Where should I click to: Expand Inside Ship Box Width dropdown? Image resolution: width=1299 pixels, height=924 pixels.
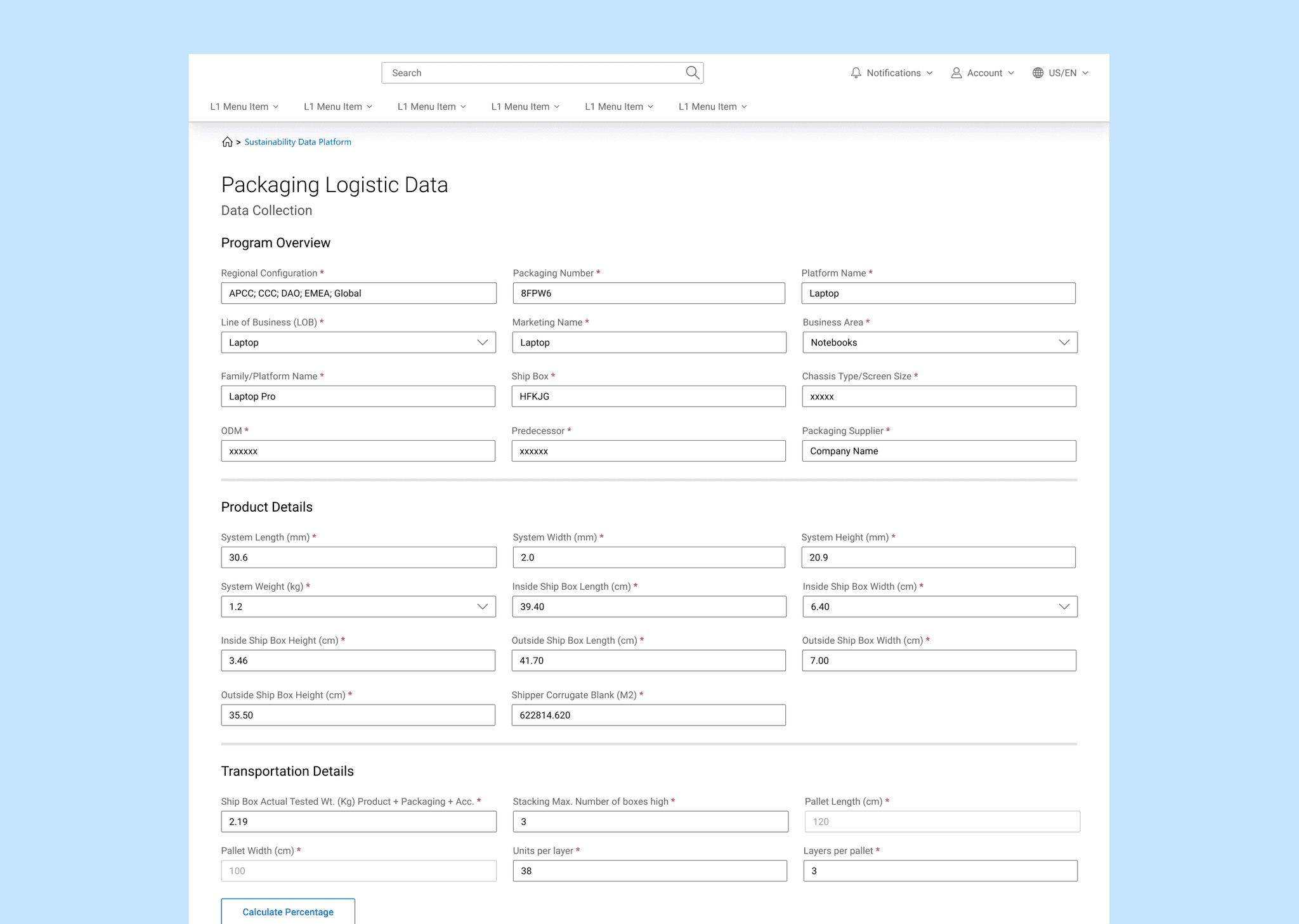(1064, 607)
